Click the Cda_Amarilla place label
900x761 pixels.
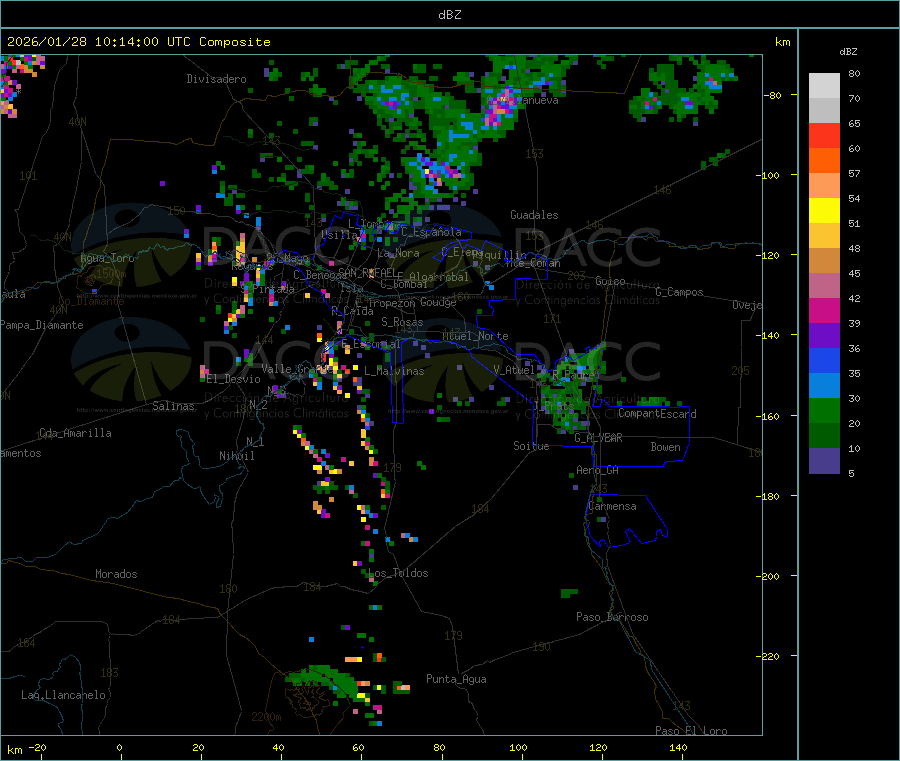point(75,433)
